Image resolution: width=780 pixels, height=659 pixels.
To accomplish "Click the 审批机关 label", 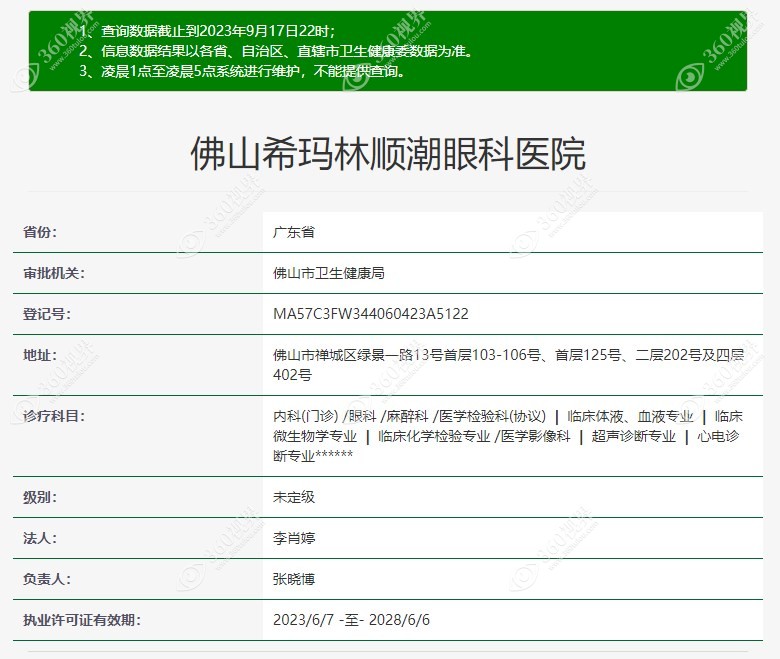I will coord(54,273).
